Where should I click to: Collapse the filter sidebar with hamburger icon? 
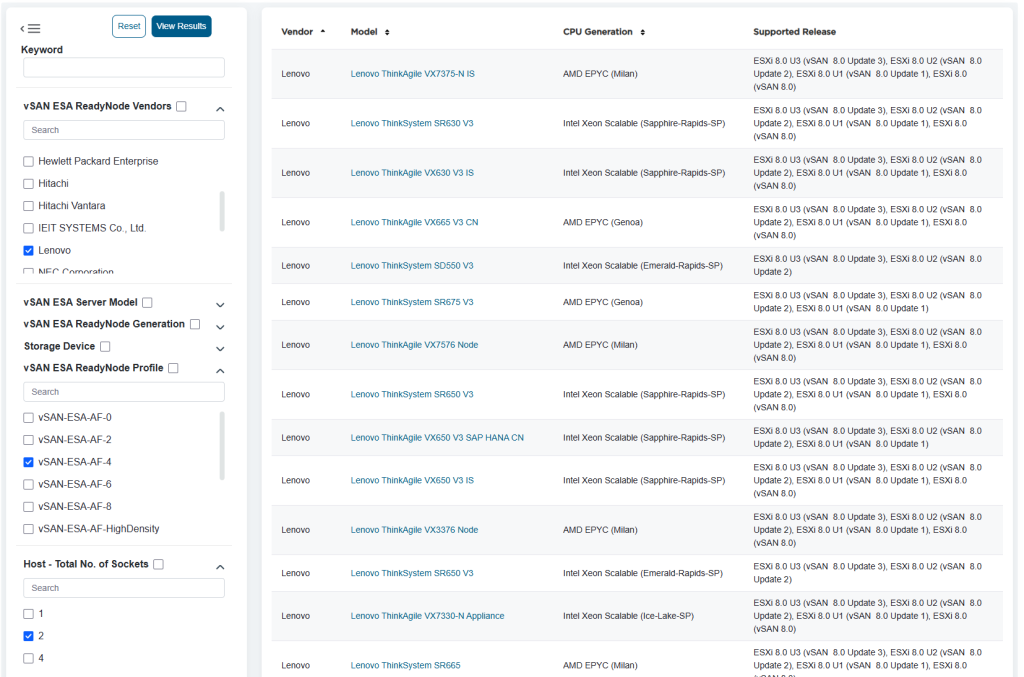click(30, 28)
